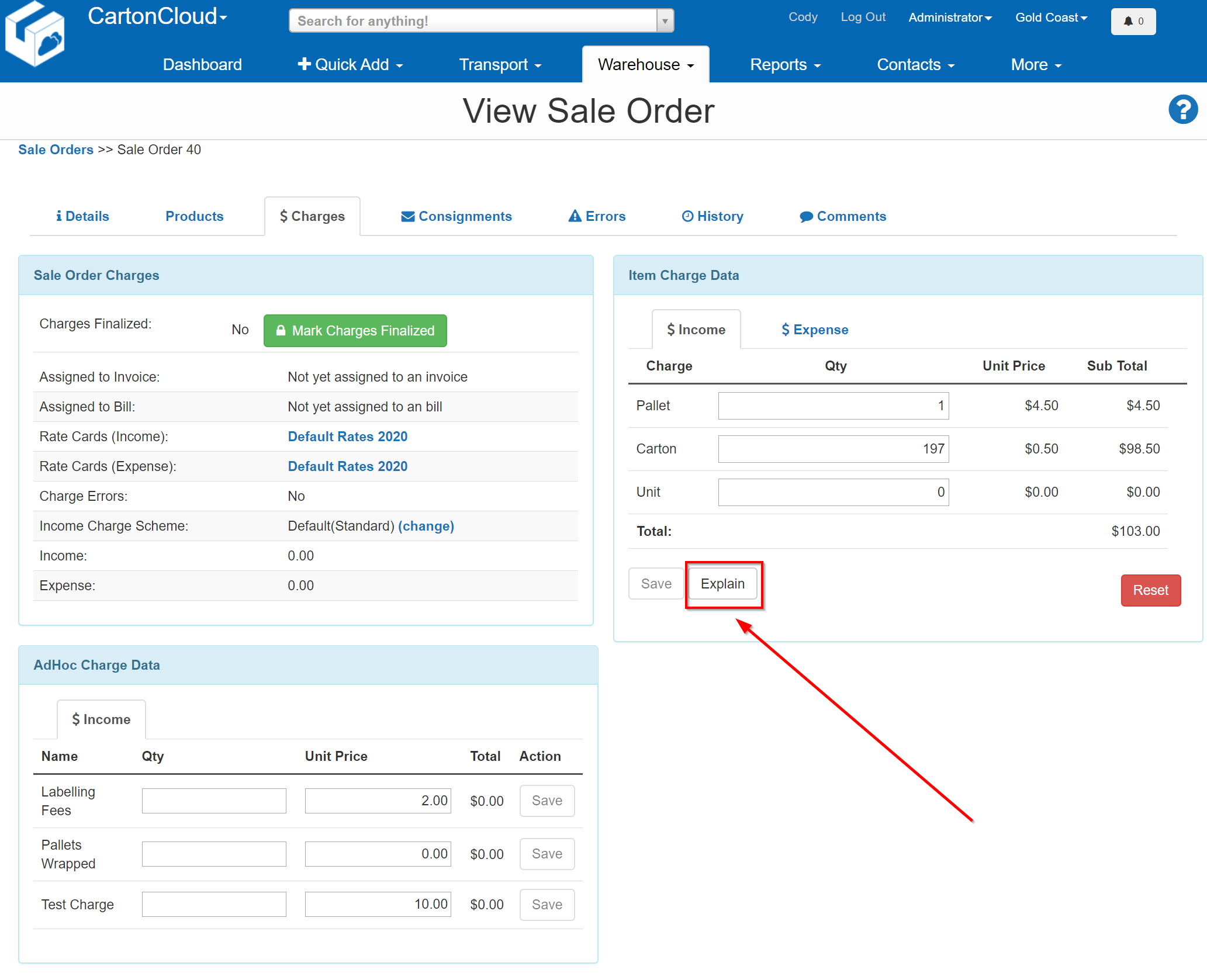
Task: Open the blue help question mark icon
Action: click(x=1183, y=109)
